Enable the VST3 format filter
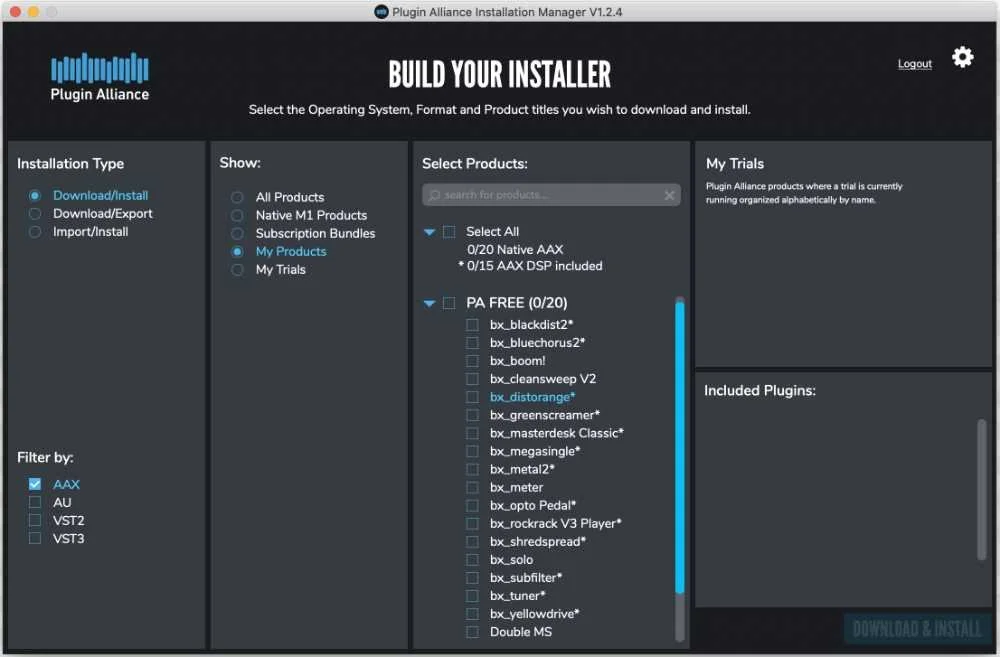 pos(35,538)
